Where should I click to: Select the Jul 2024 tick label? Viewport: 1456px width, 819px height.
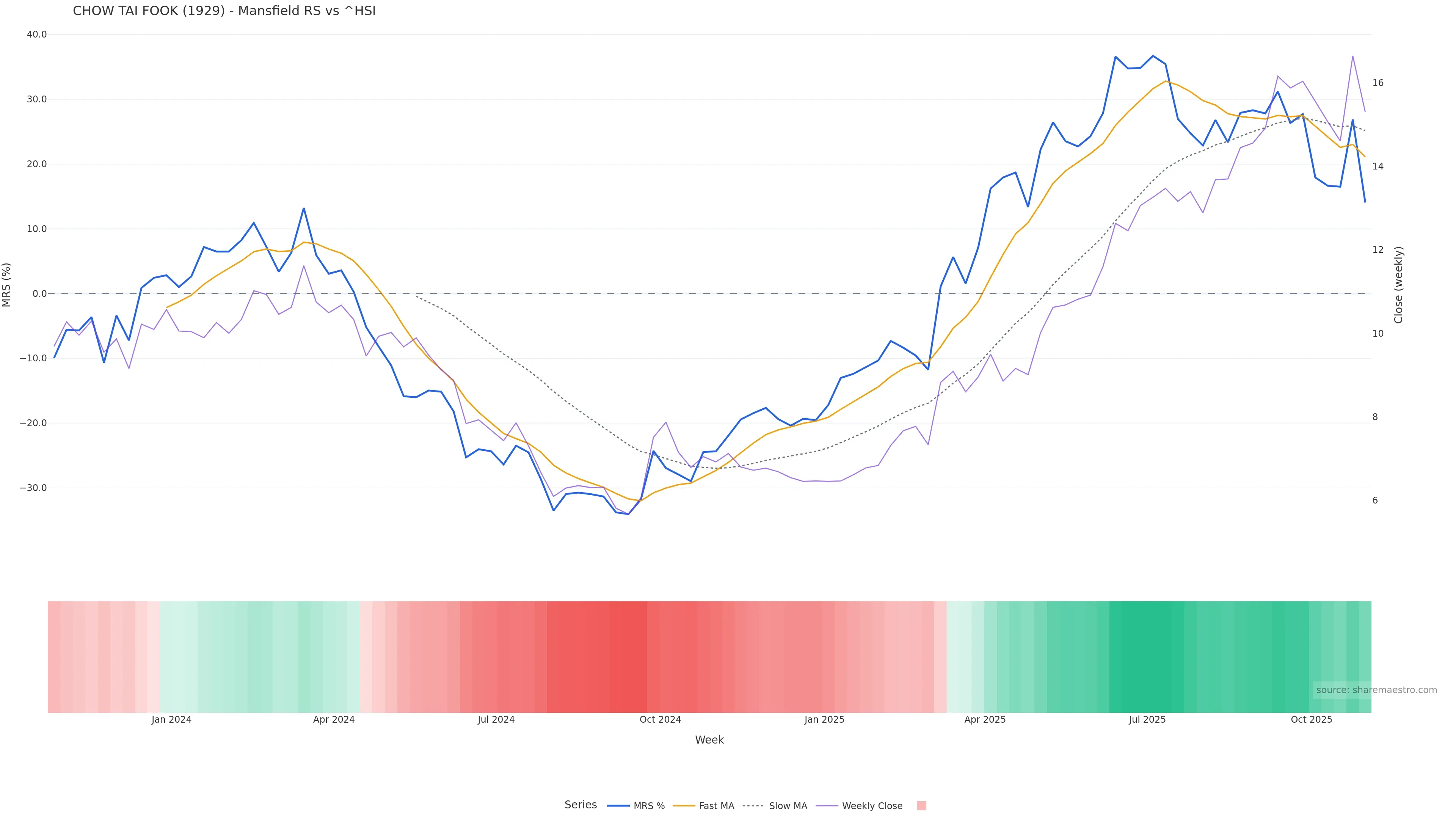[496, 720]
